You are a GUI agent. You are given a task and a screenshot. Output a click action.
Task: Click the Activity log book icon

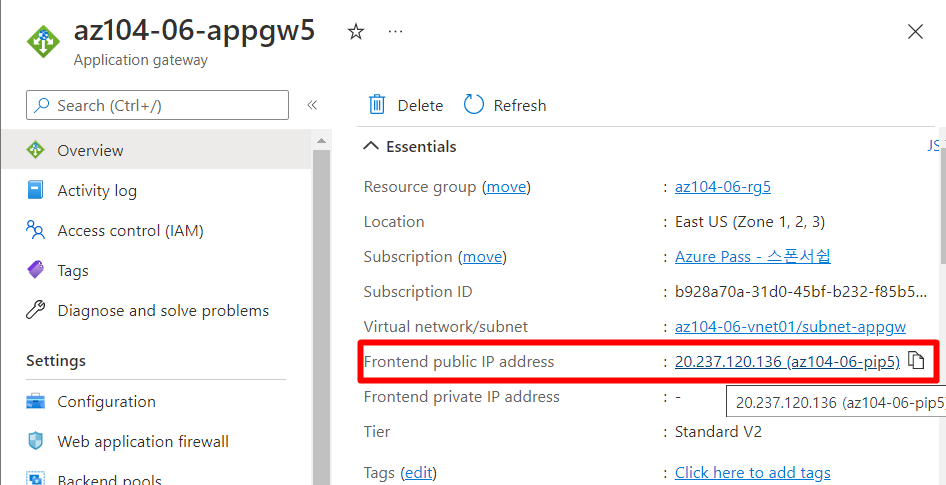[x=36, y=190]
